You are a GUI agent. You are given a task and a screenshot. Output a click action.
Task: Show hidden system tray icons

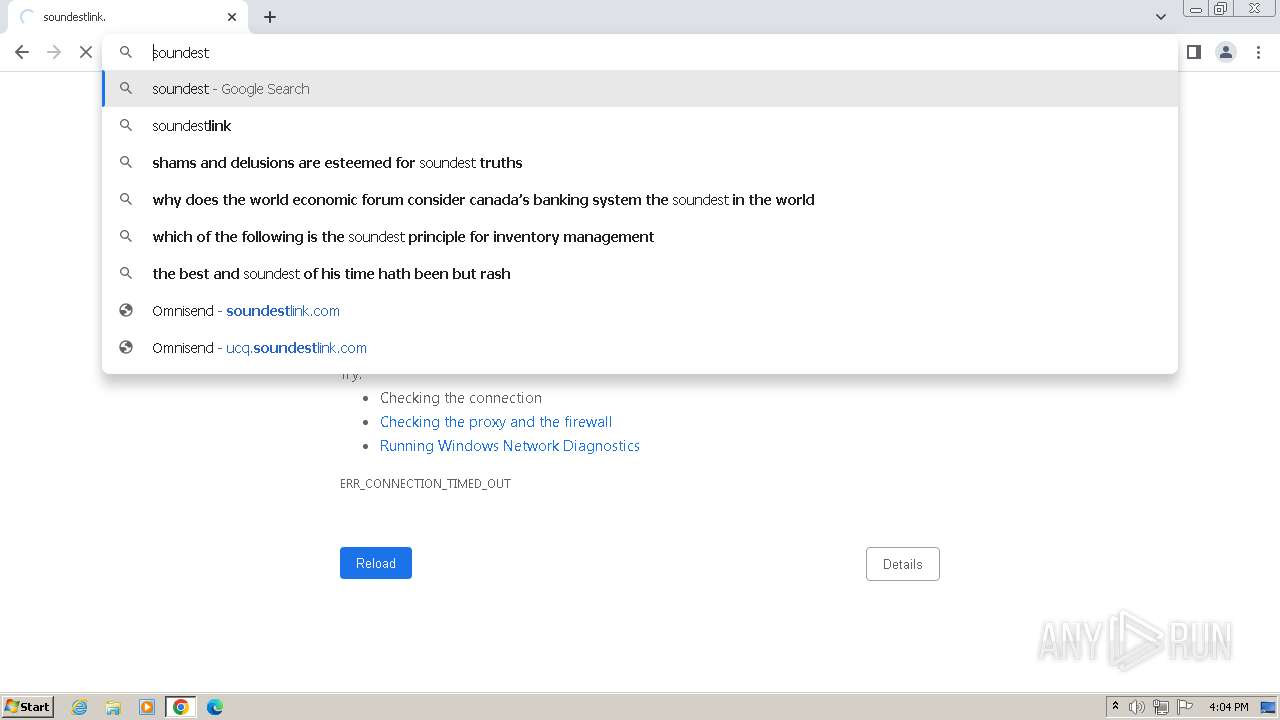click(x=1115, y=706)
